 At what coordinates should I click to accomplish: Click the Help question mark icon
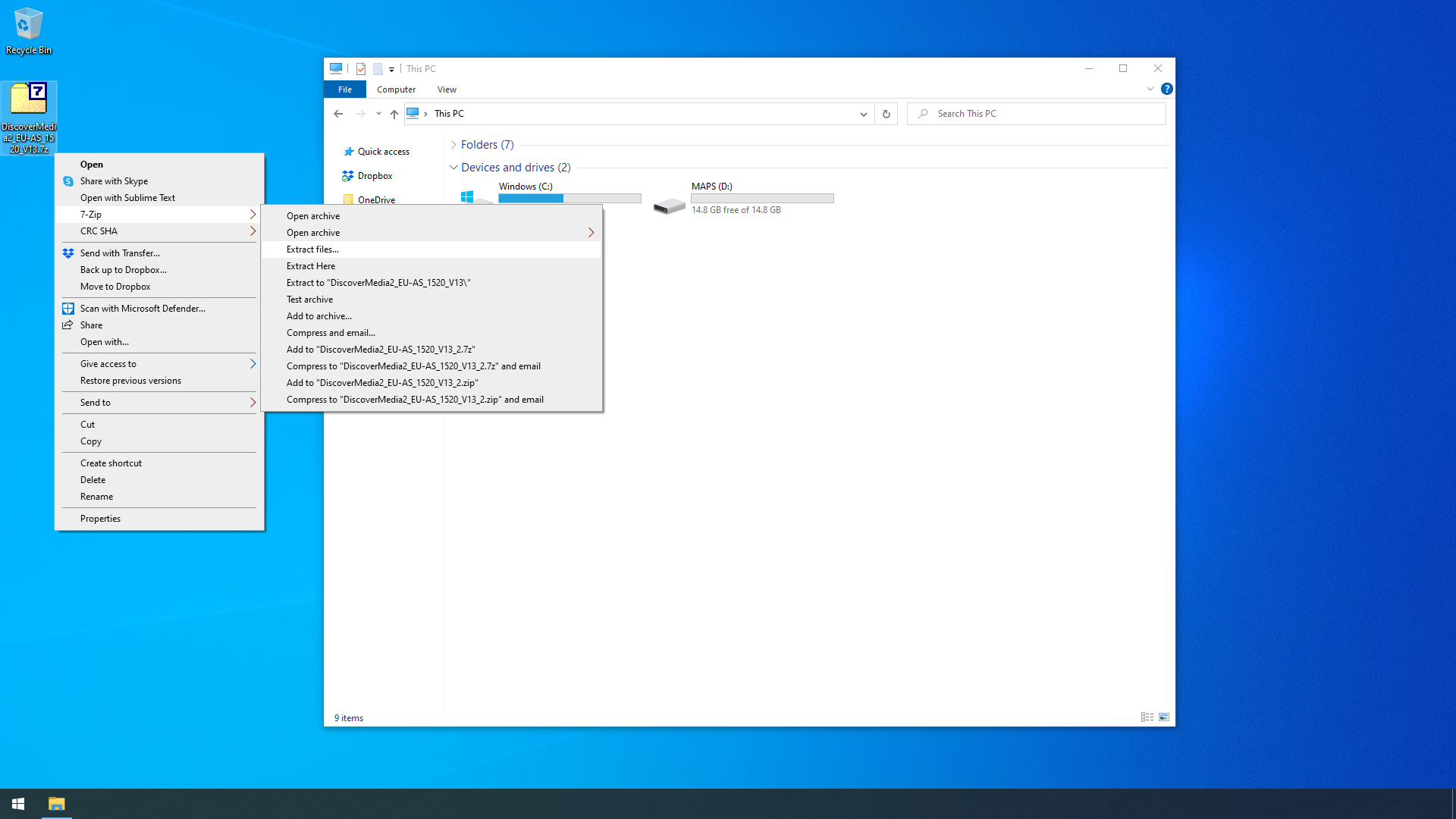point(1166,89)
